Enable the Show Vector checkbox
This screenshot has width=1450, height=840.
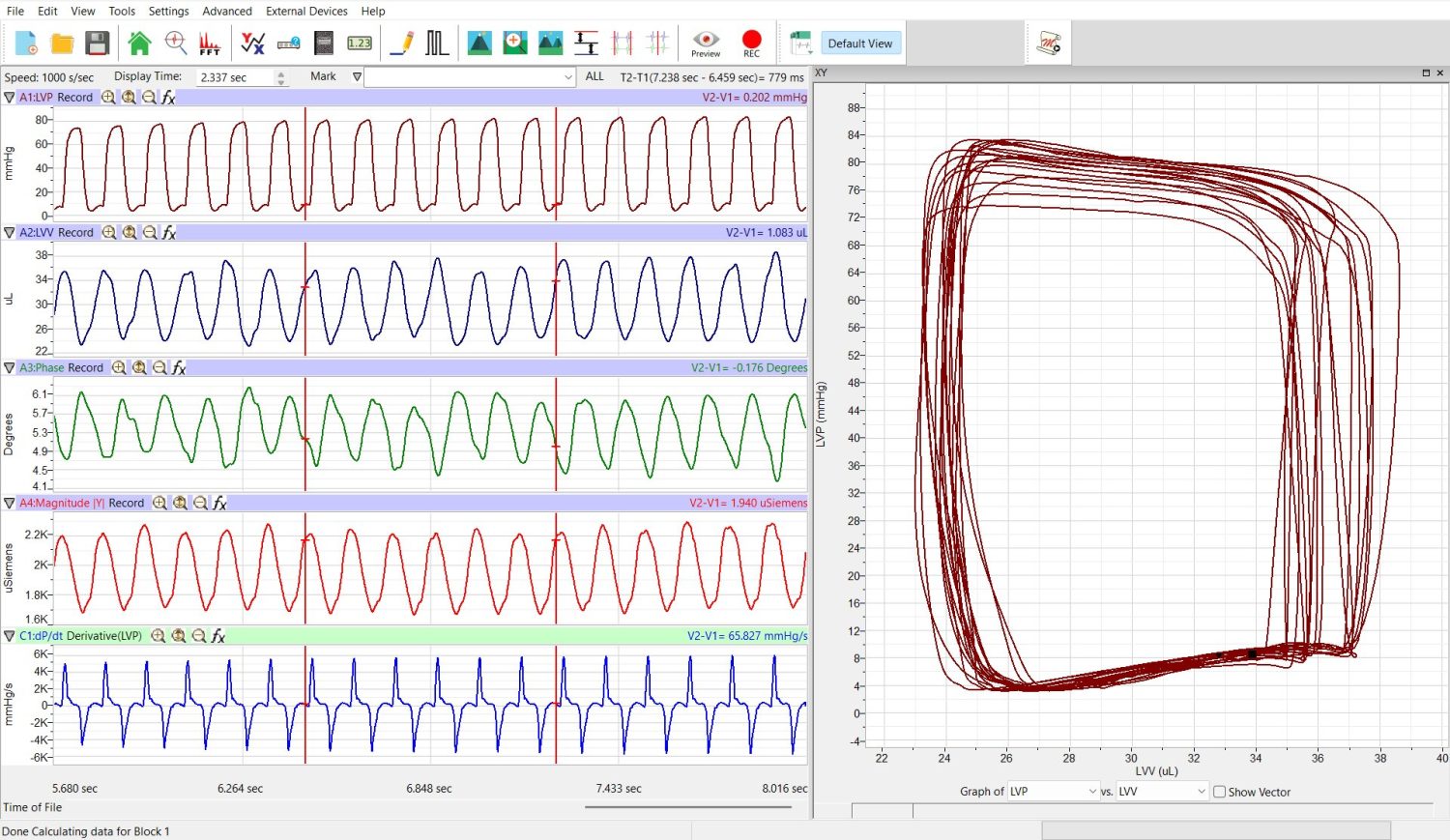click(x=1220, y=792)
